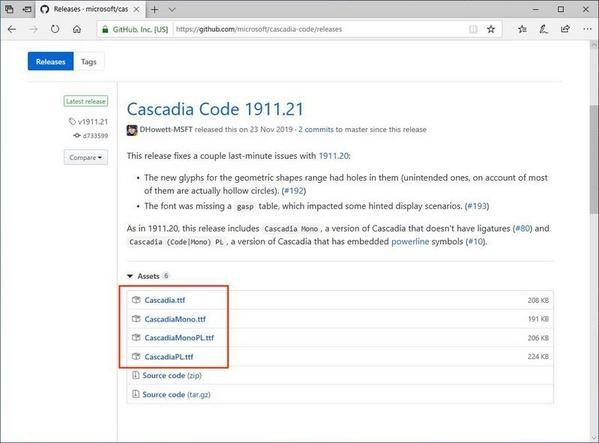Select the Releases tab
The image size is (599, 443).
[50, 61]
